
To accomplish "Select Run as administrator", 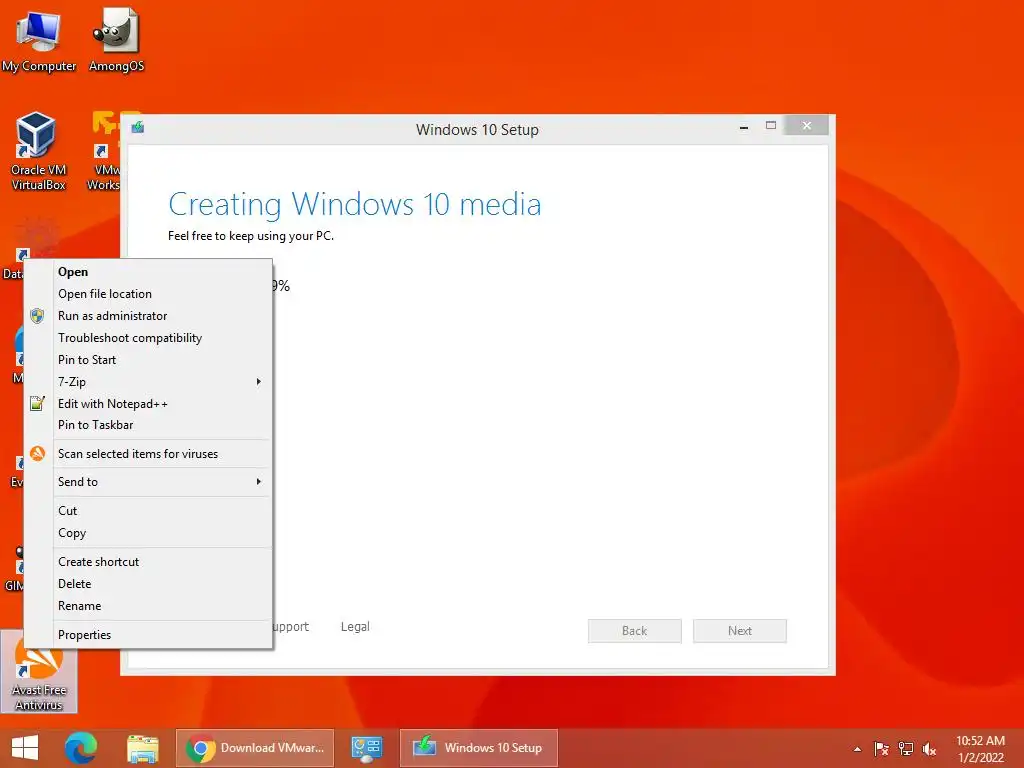I will [148, 316].
